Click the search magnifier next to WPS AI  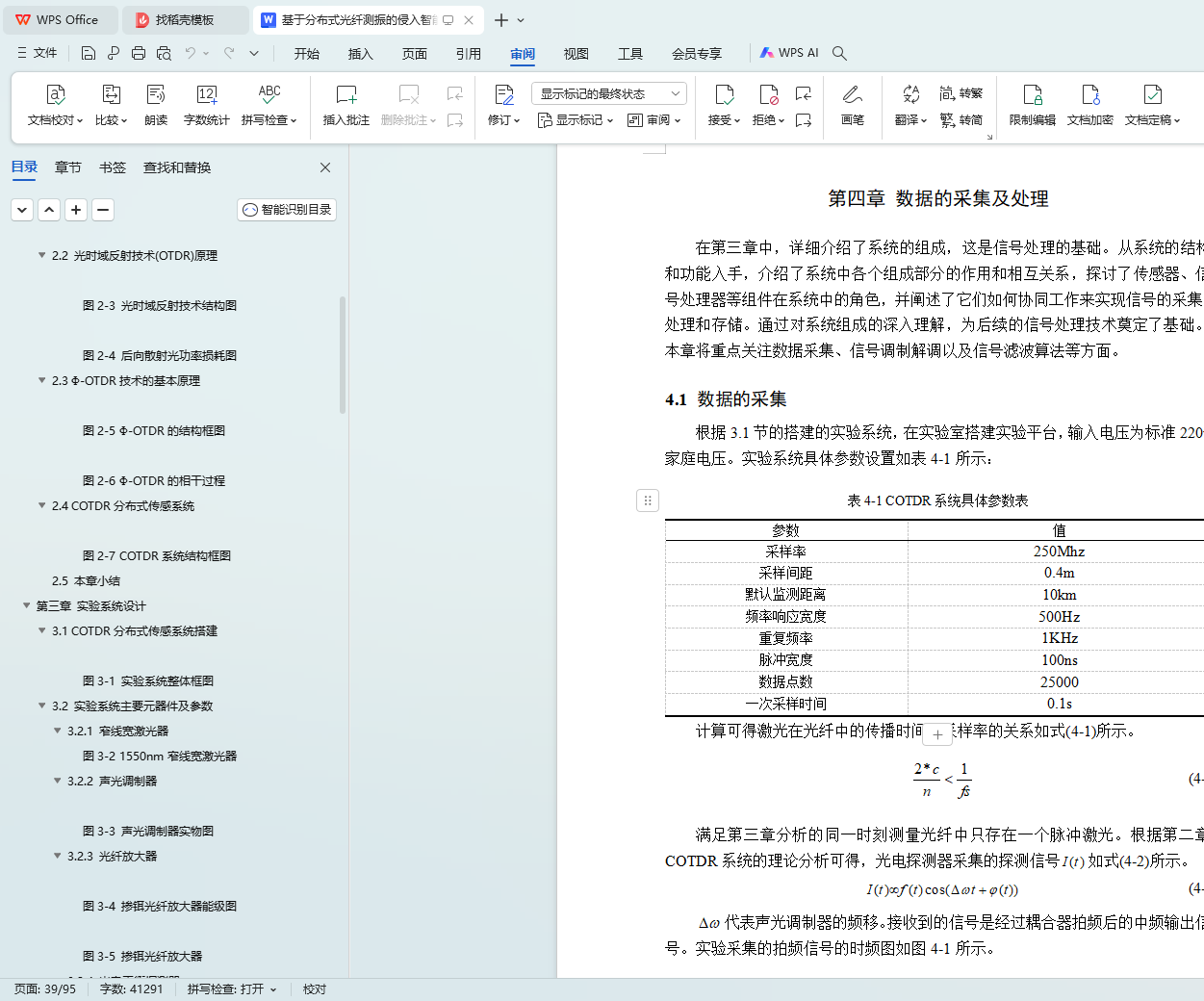[x=839, y=53]
